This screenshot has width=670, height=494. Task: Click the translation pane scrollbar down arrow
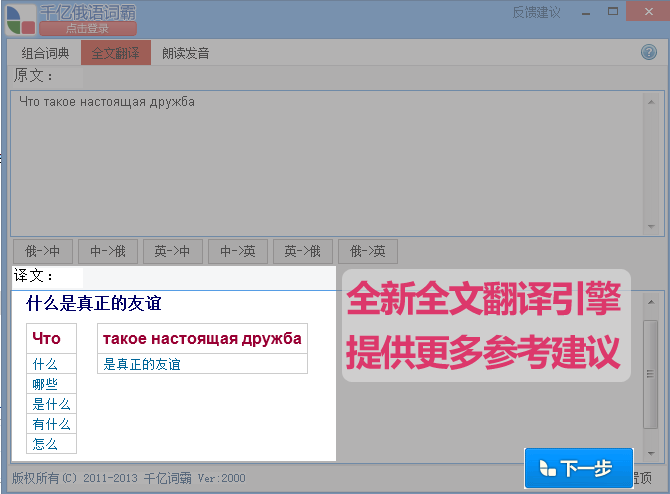pos(651,453)
